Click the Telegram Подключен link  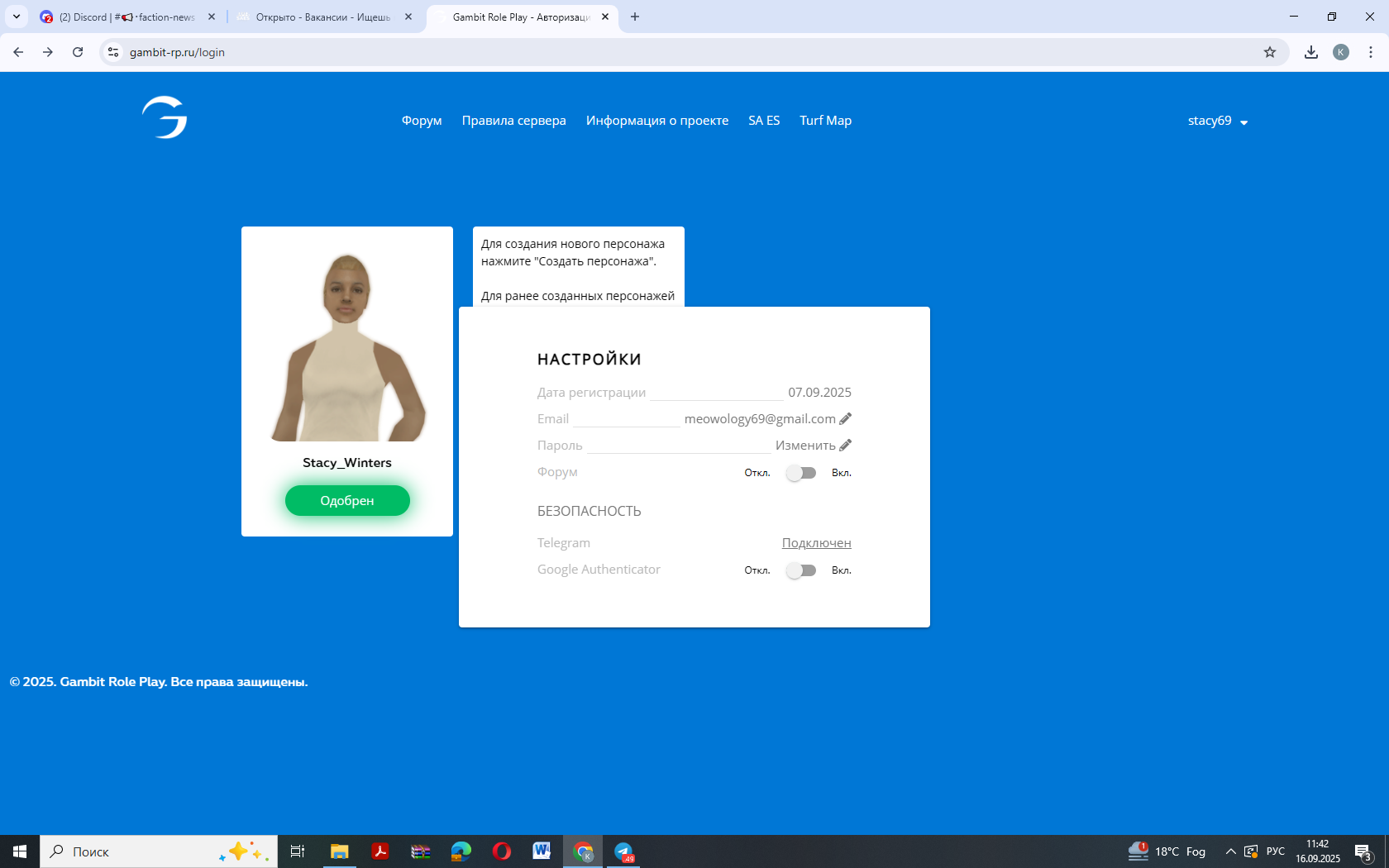point(816,543)
